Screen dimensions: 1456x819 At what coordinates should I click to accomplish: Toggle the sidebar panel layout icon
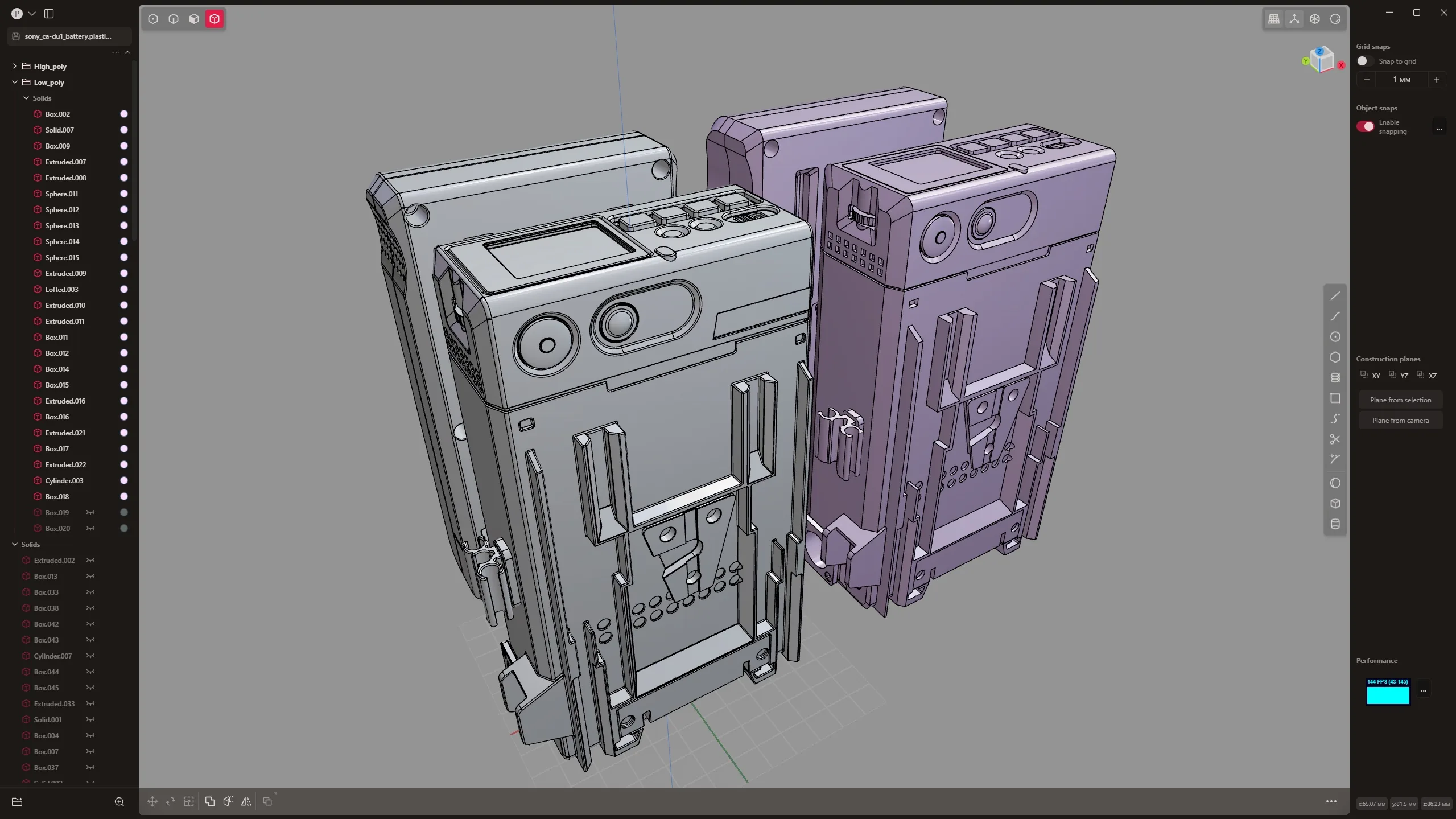tap(49, 13)
